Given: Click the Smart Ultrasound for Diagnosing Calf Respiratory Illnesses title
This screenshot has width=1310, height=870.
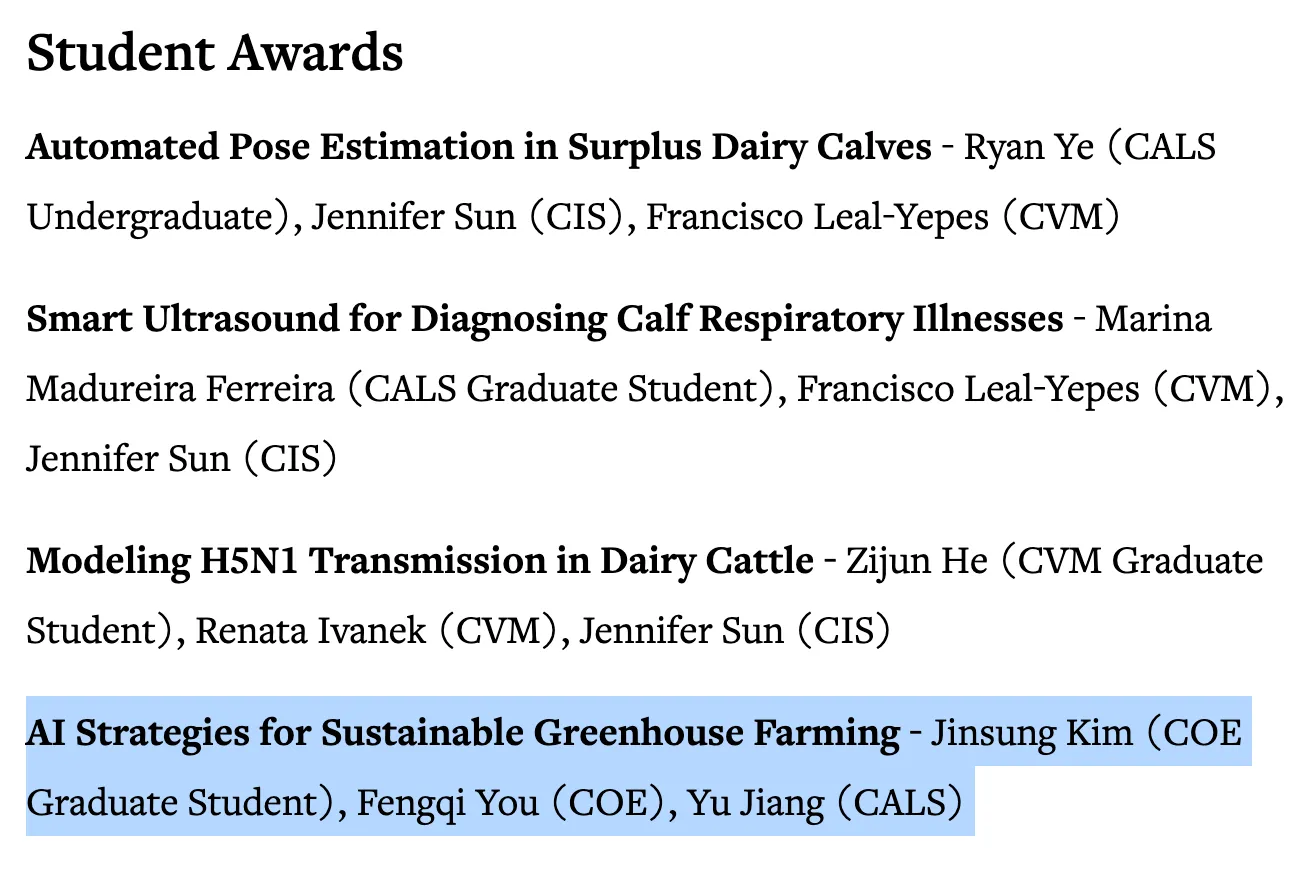Looking at the screenshot, I should tap(545, 320).
